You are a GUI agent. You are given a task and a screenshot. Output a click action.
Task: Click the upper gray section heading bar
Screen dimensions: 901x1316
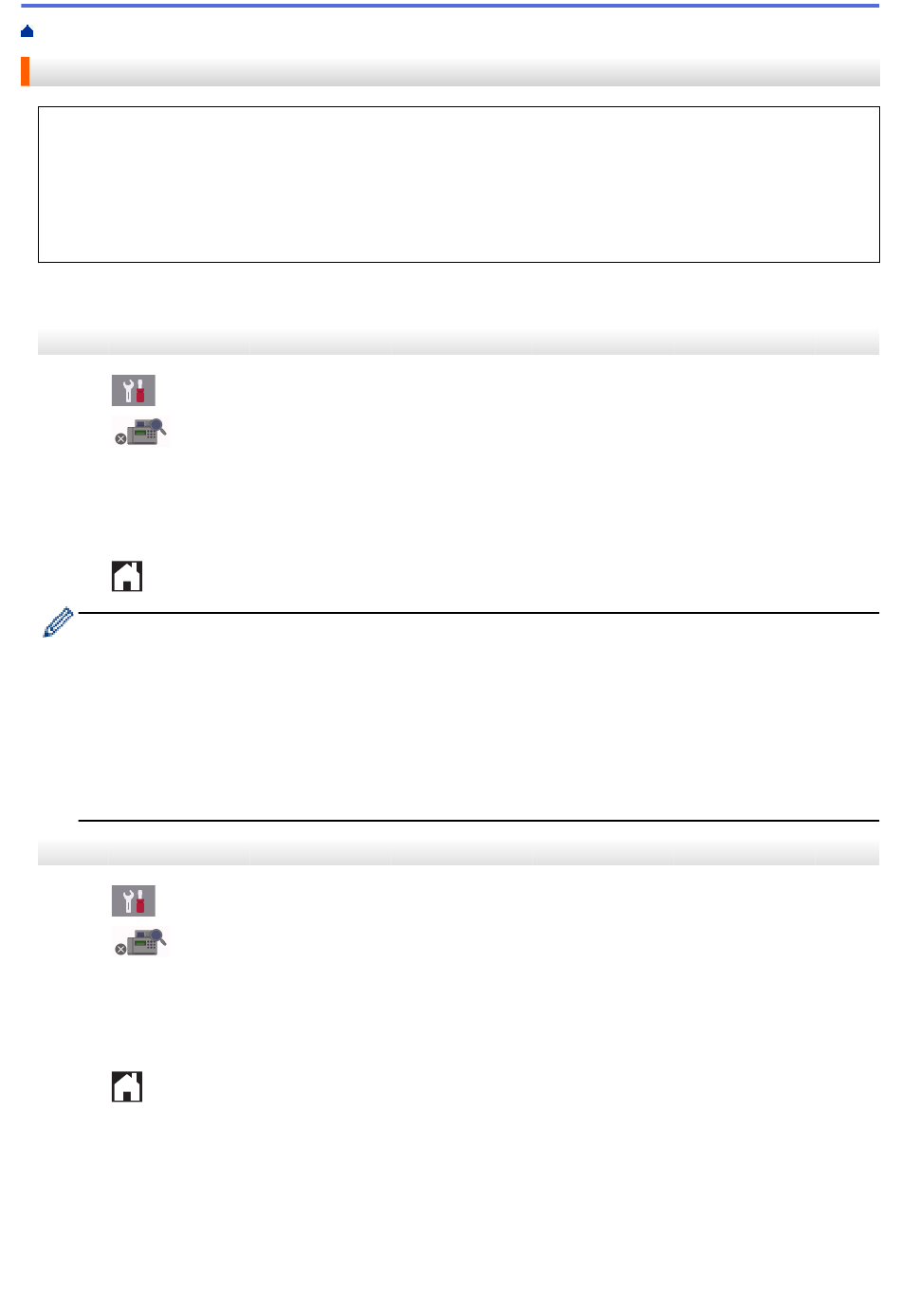pyautogui.click(x=459, y=343)
